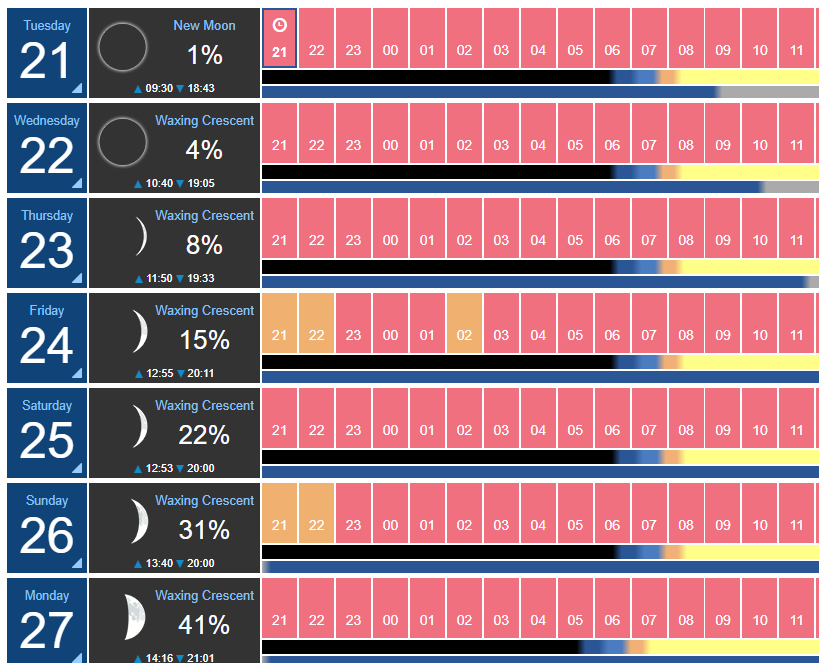
Task: Click hour 07 cell on Wednesday 22
Action: click(x=649, y=133)
